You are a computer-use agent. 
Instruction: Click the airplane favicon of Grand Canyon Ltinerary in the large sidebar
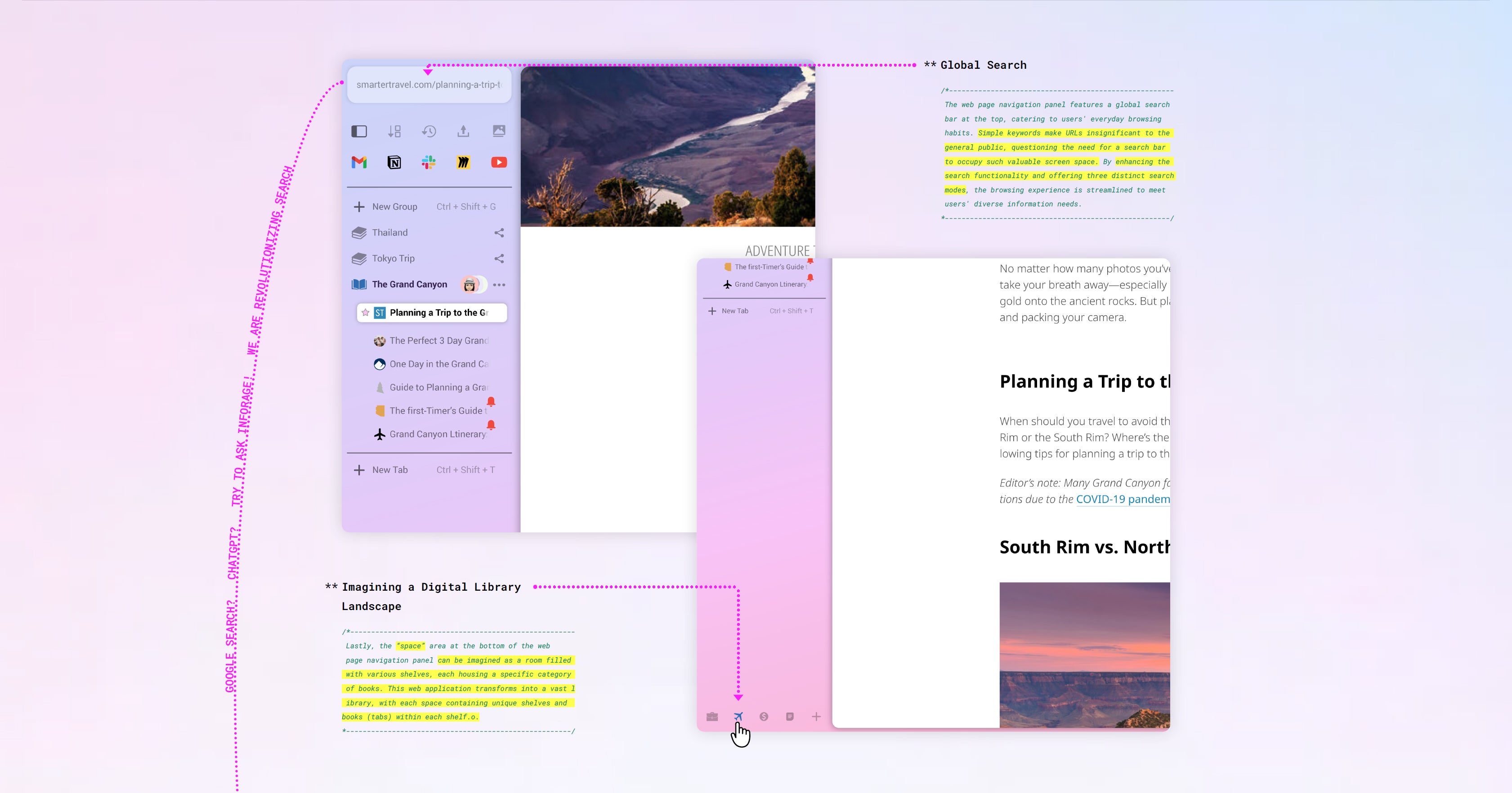[x=380, y=435]
